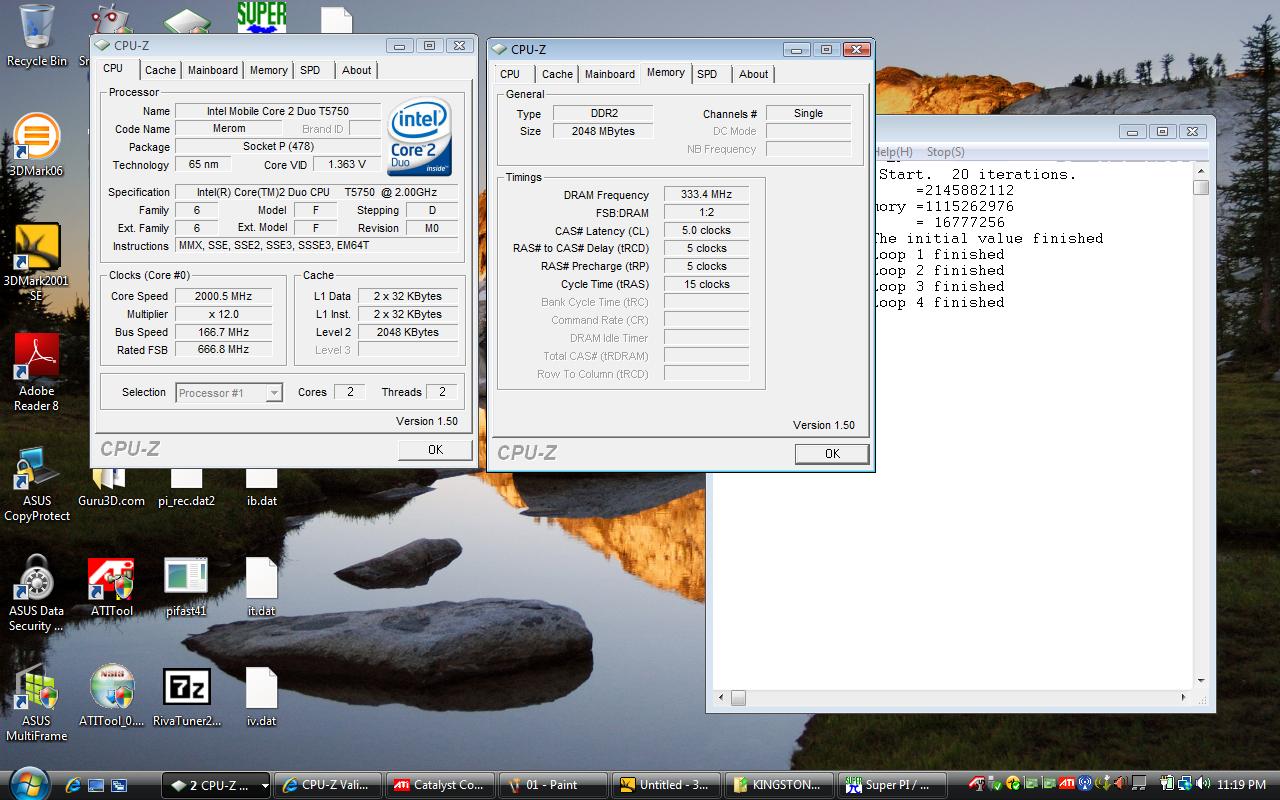Click Super PI horizontal scrollbar right arrow
Screen dimensions: 1280x800
(1184, 698)
